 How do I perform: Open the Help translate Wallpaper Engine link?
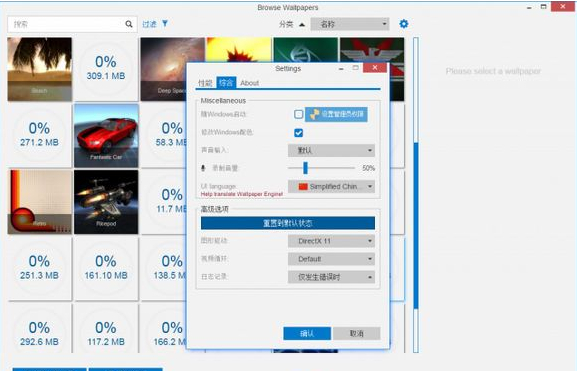(x=241, y=194)
